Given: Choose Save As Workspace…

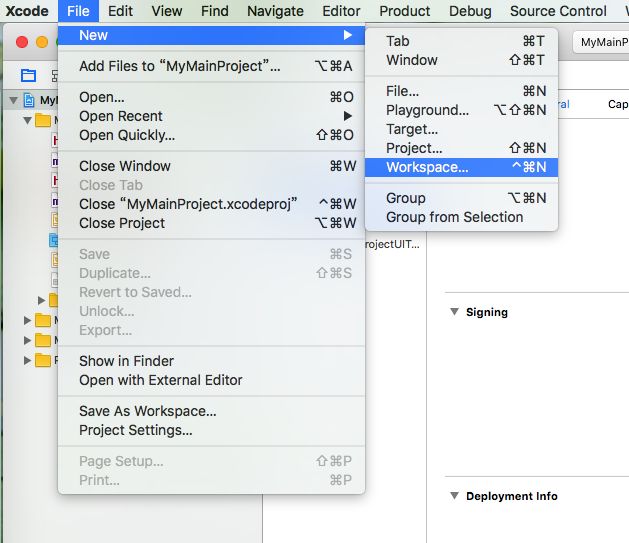Looking at the screenshot, I should [x=211, y=411].
